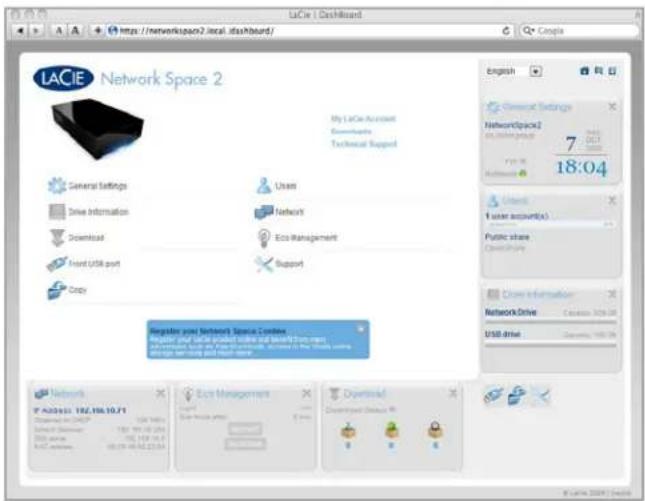Click the drive icon in Drive Information widget
The width and height of the screenshot is (645, 501).
[x=493, y=294]
